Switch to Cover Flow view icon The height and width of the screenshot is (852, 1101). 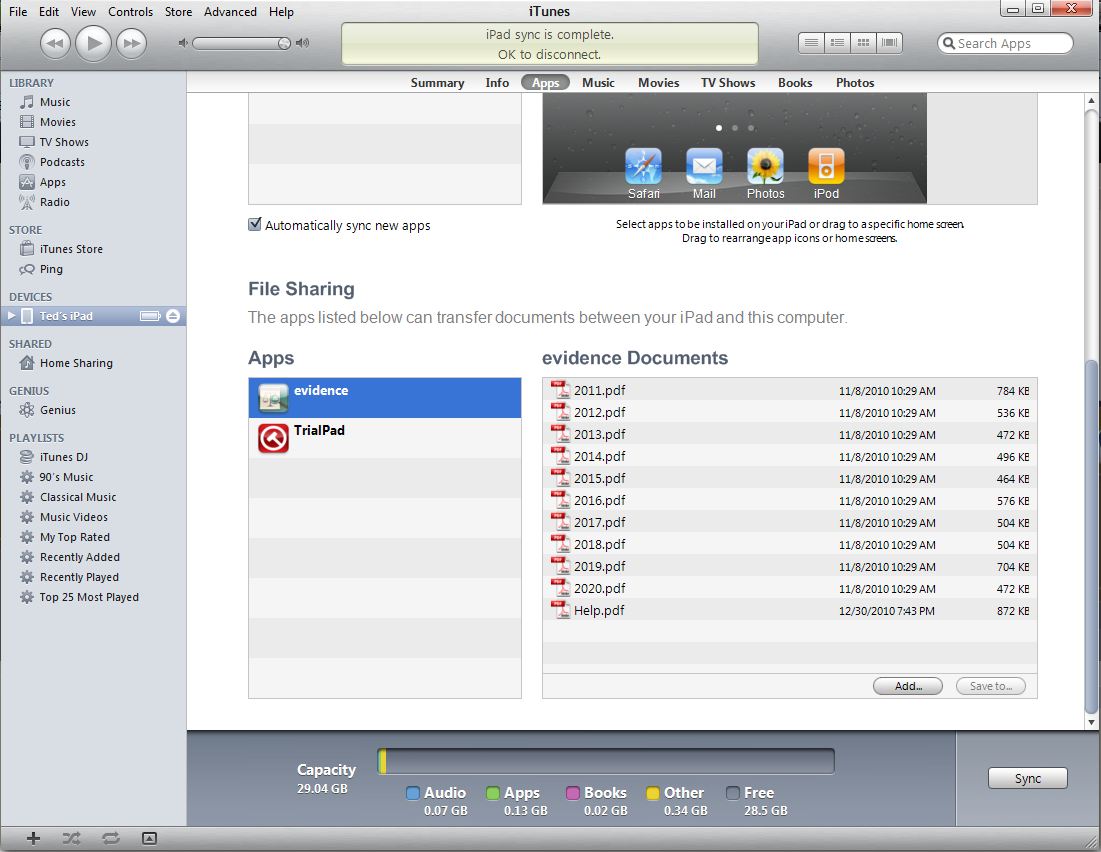point(889,43)
